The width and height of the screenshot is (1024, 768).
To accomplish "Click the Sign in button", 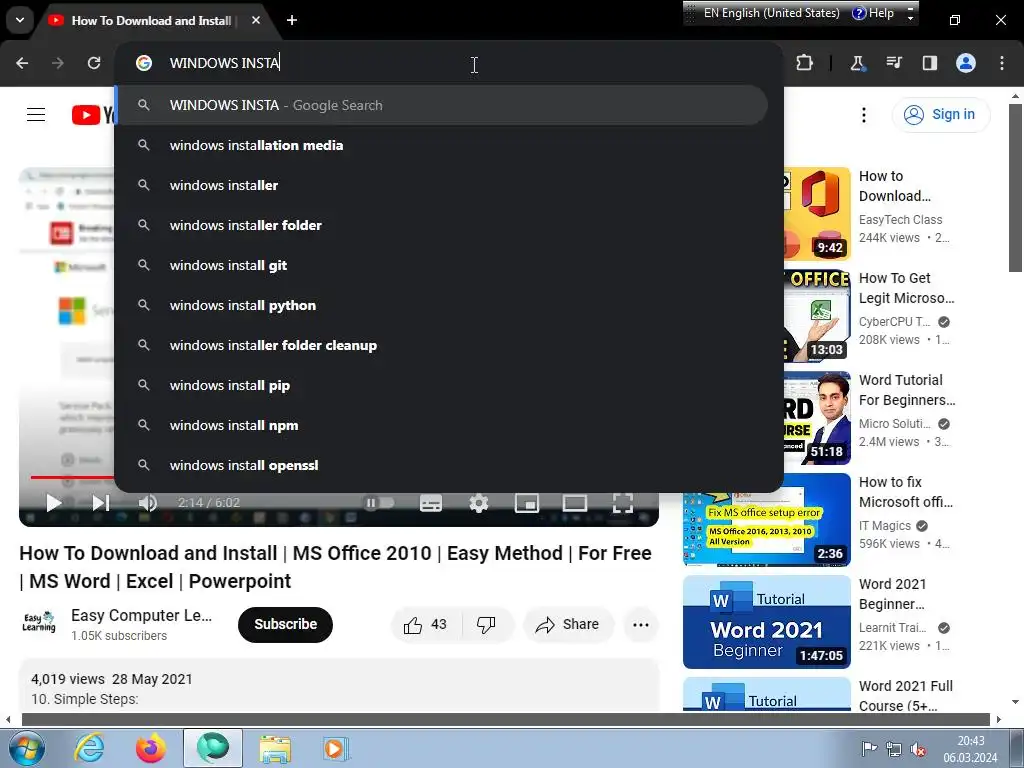I will point(940,114).
